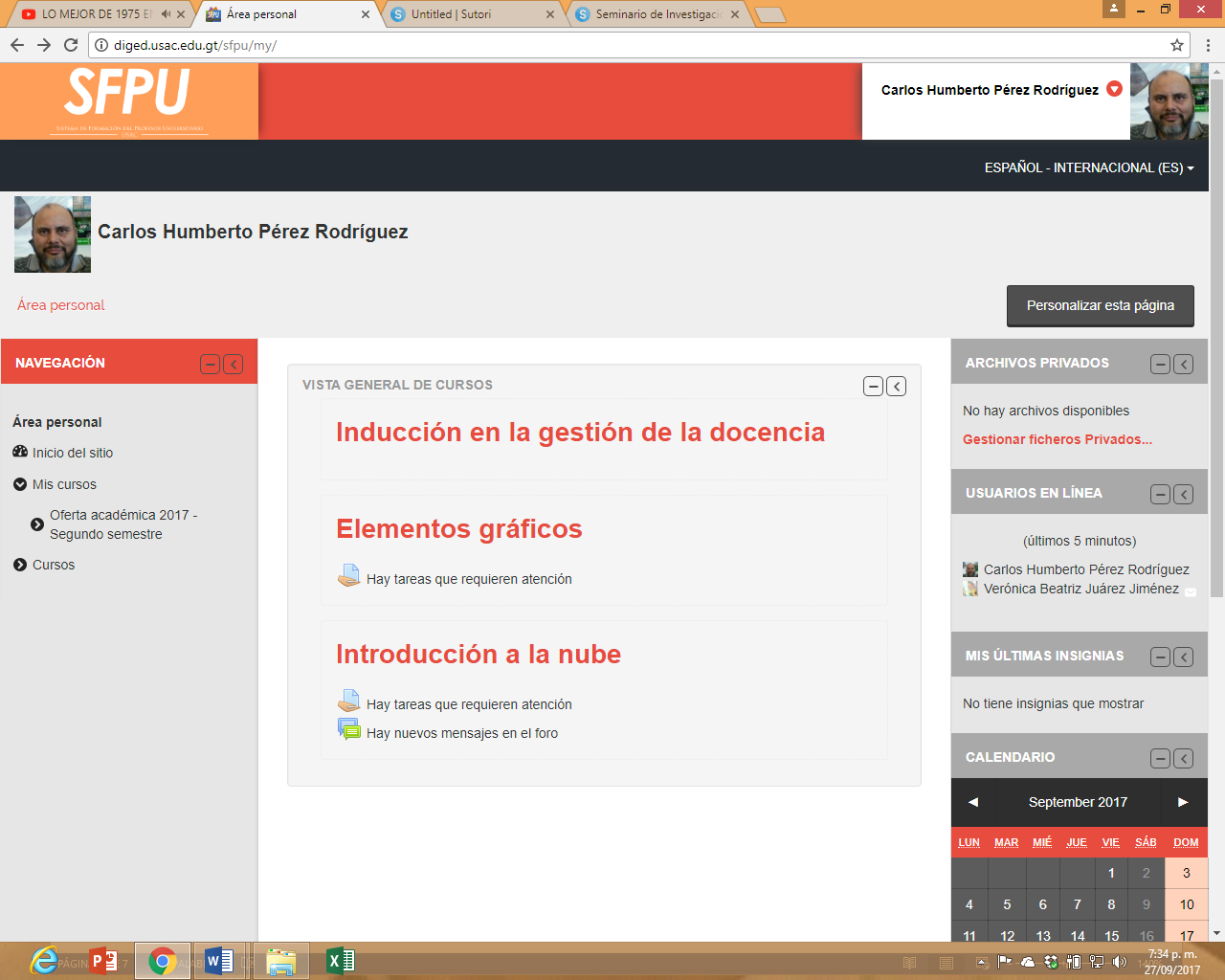The width and height of the screenshot is (1225, 980).
Task: Select day 10 in the calendar
Action: [1187, 904]
